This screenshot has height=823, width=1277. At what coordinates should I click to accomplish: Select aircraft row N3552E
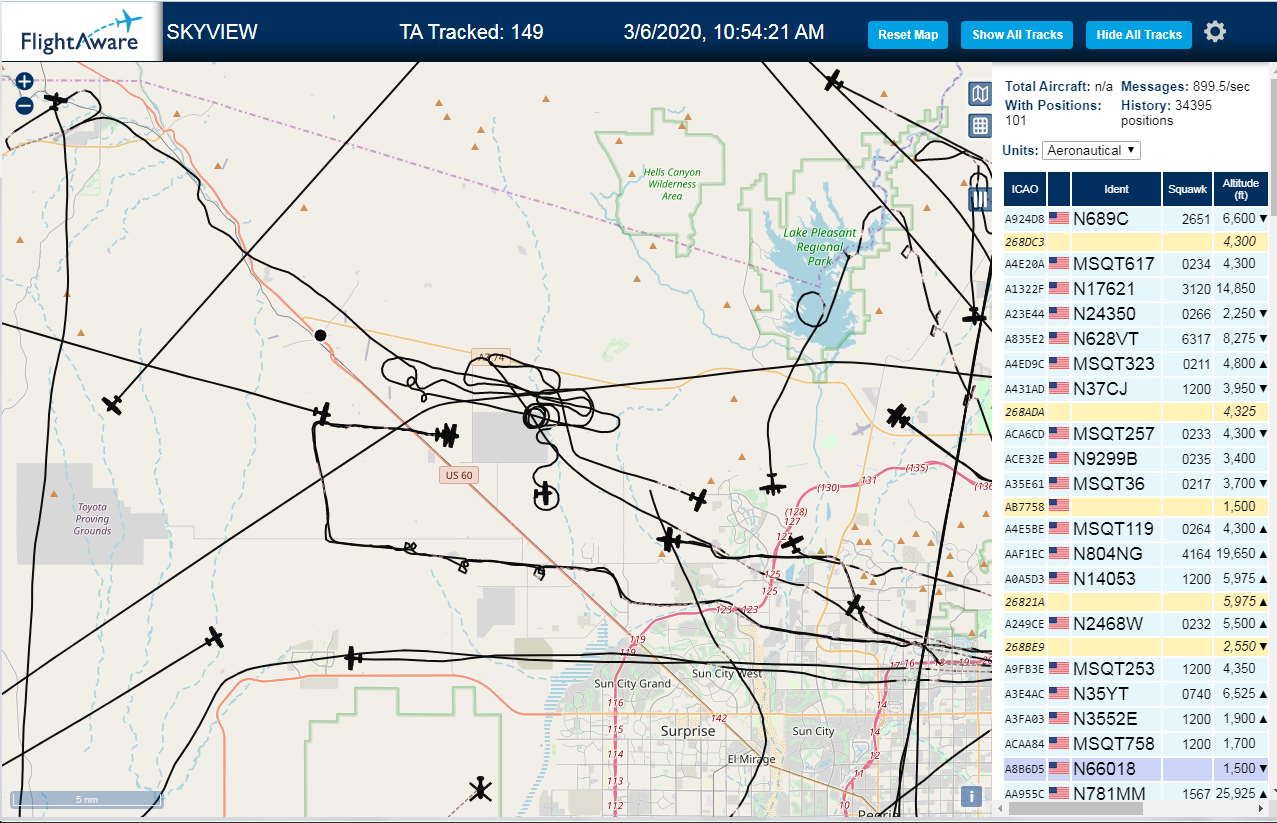click(x=1136, y=719)
